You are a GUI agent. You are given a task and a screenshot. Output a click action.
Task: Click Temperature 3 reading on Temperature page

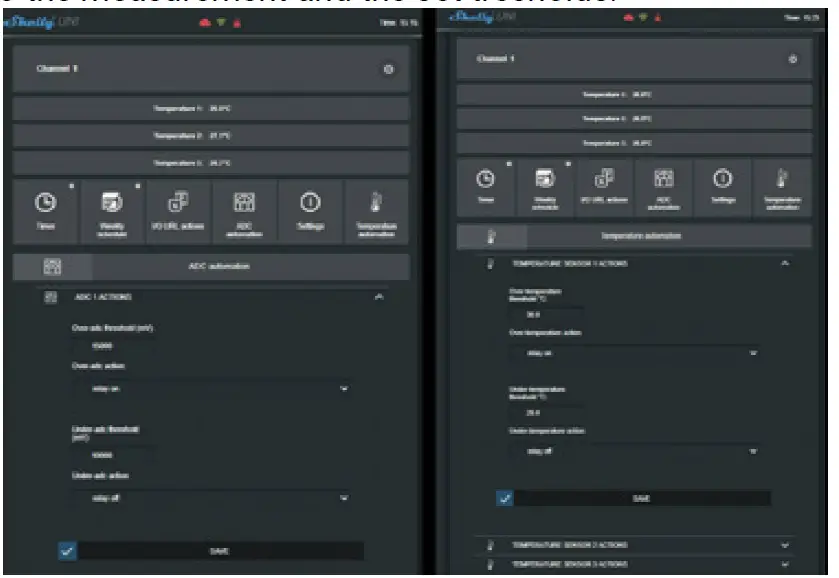pos(617,143)
